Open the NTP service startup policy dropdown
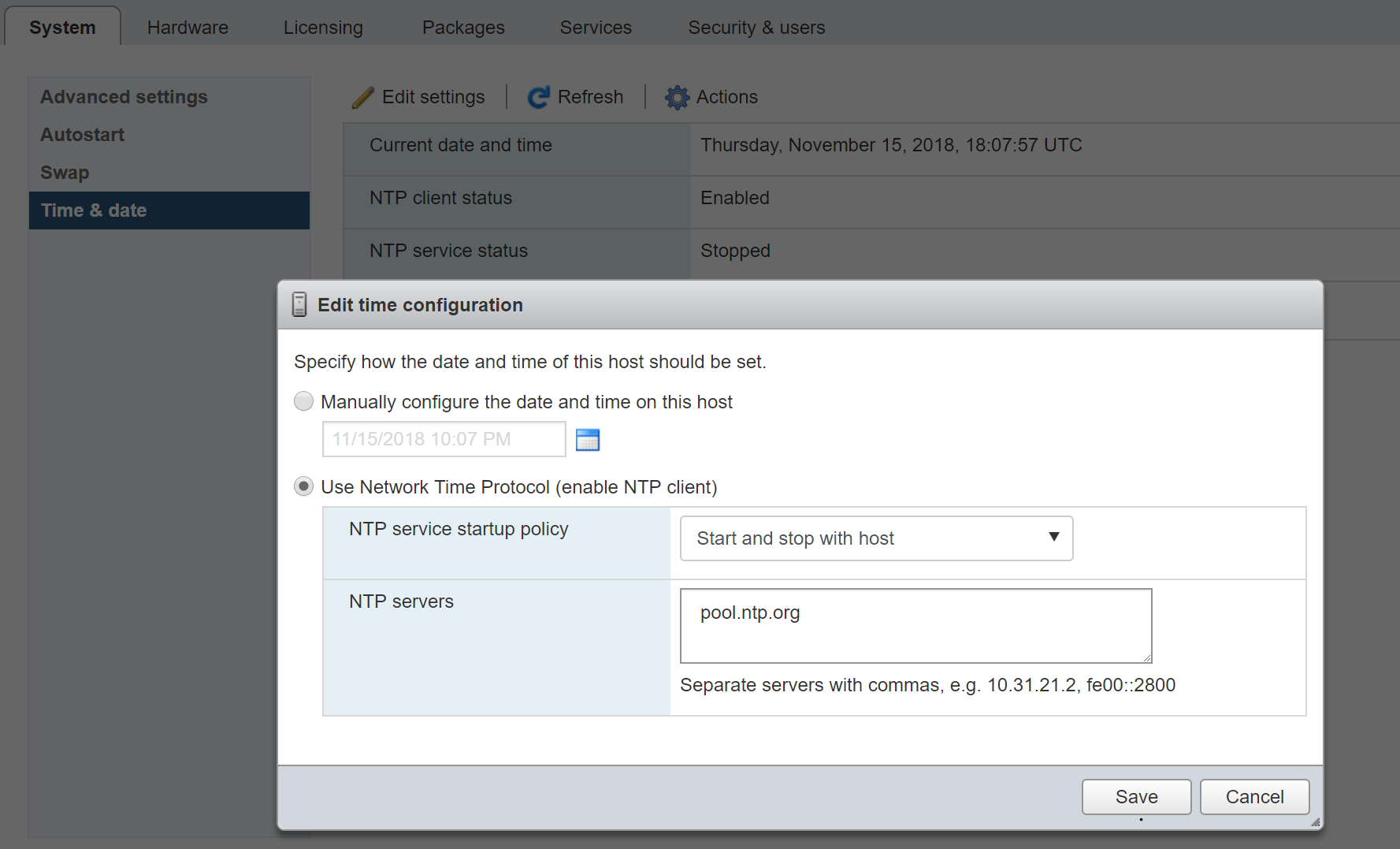 pos(875,538)
